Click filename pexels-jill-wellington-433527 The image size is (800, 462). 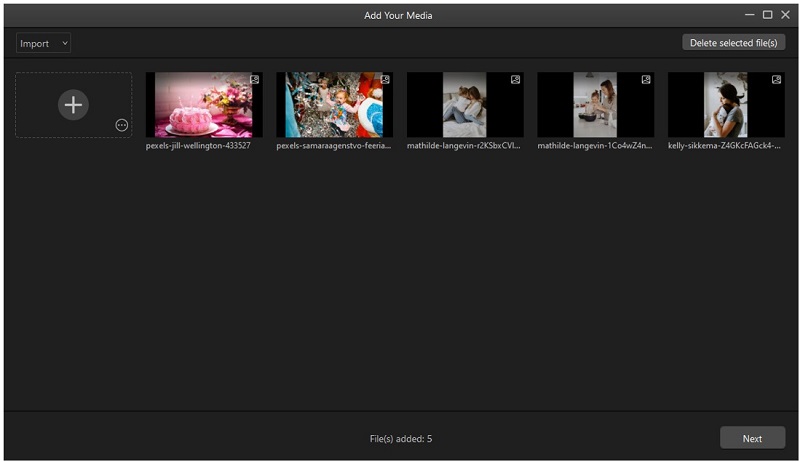click(198, 146)
